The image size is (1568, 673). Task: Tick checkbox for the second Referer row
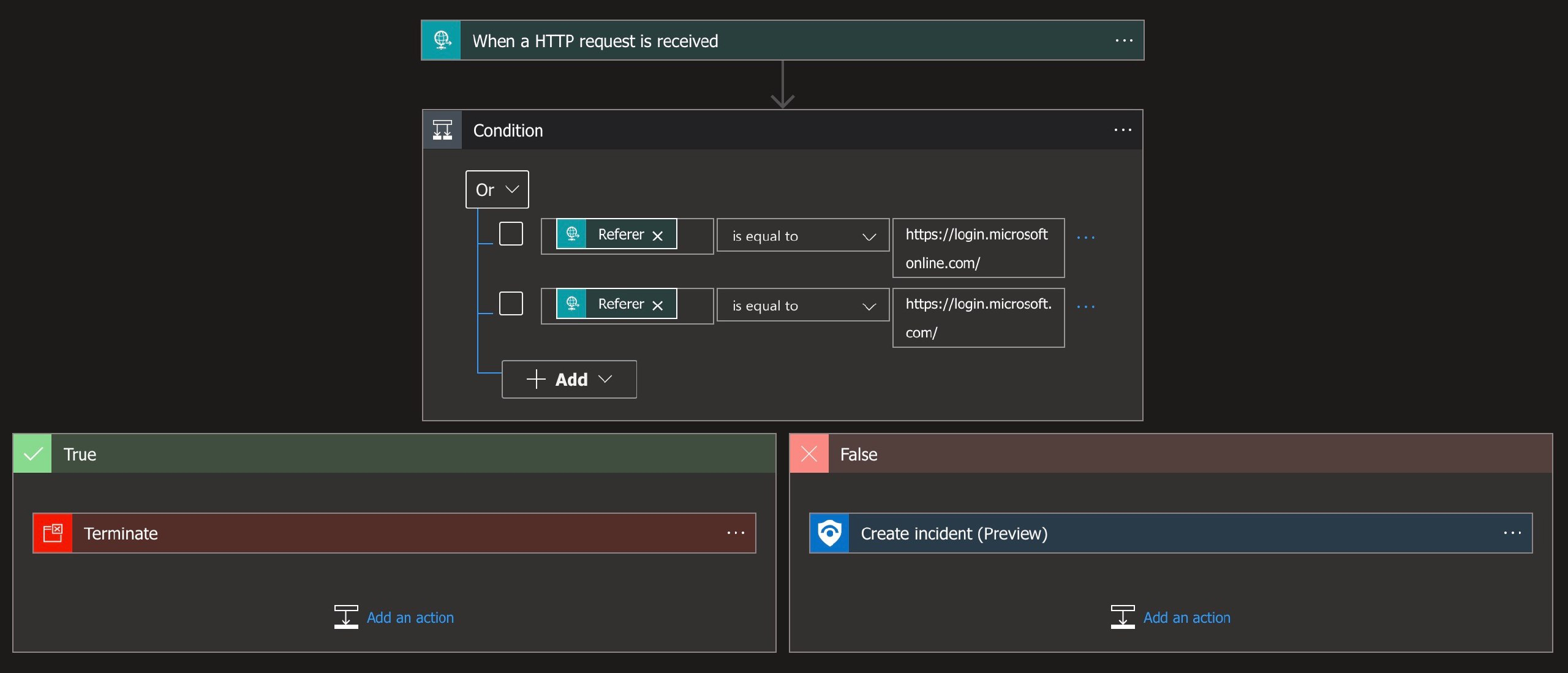click(511, 303)
